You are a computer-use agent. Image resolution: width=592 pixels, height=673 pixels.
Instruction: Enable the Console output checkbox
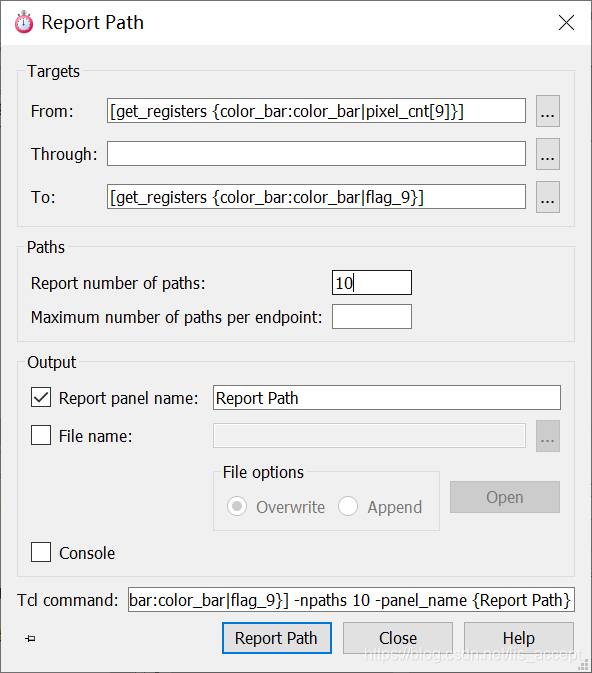(41, 552)
